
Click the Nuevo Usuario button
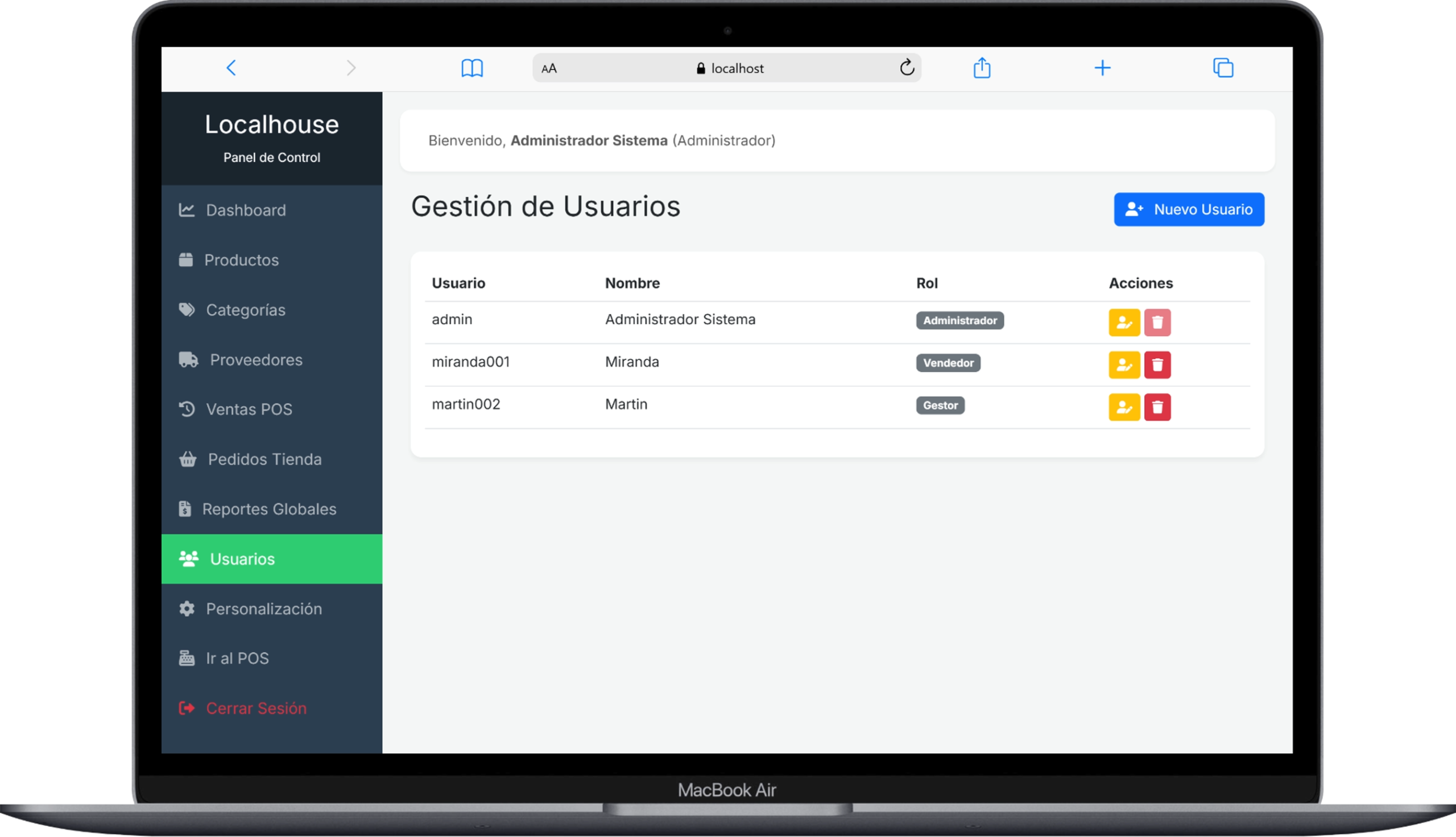pos(1188,209)
